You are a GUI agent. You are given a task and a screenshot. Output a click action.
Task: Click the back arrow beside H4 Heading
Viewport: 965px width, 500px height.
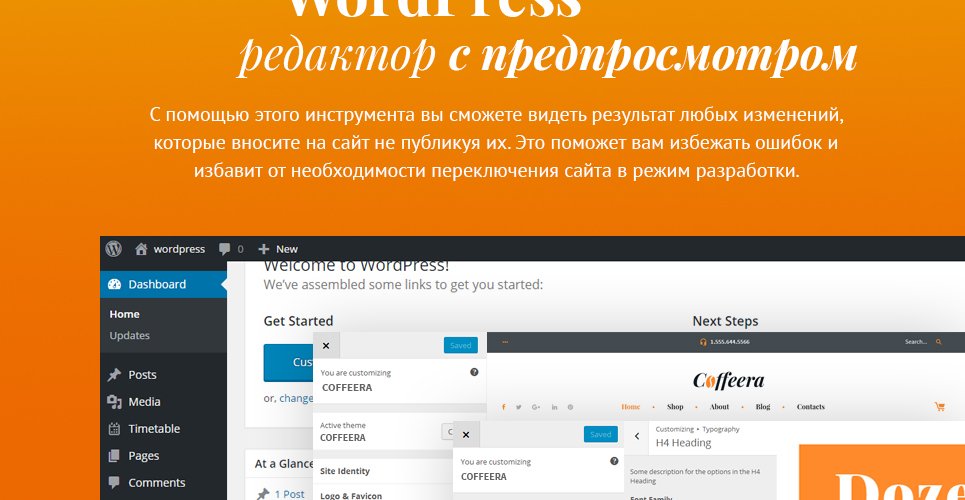pos(637,436)
